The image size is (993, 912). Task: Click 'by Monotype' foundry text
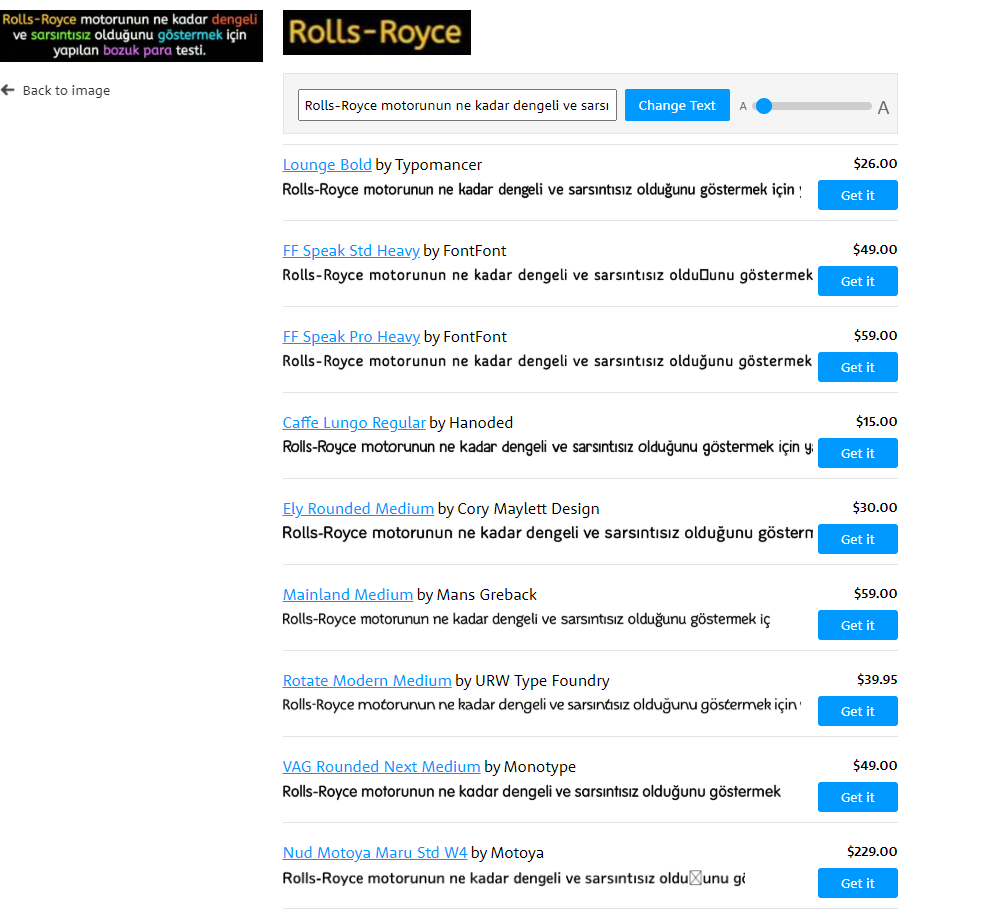pyautogui.click(x=530, y=767)
